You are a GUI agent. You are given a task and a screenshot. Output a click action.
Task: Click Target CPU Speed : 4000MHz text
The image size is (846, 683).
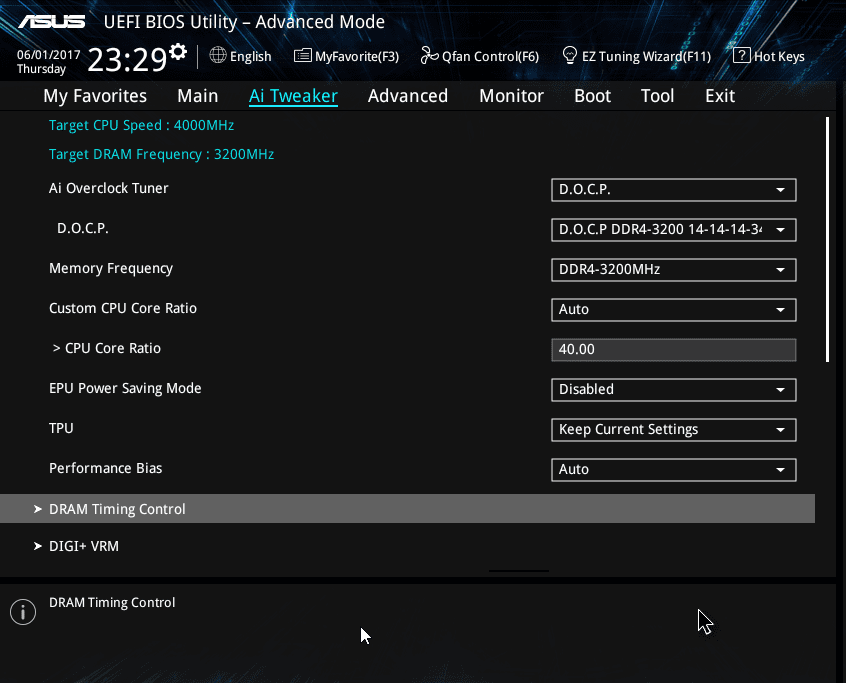[141, 125]
